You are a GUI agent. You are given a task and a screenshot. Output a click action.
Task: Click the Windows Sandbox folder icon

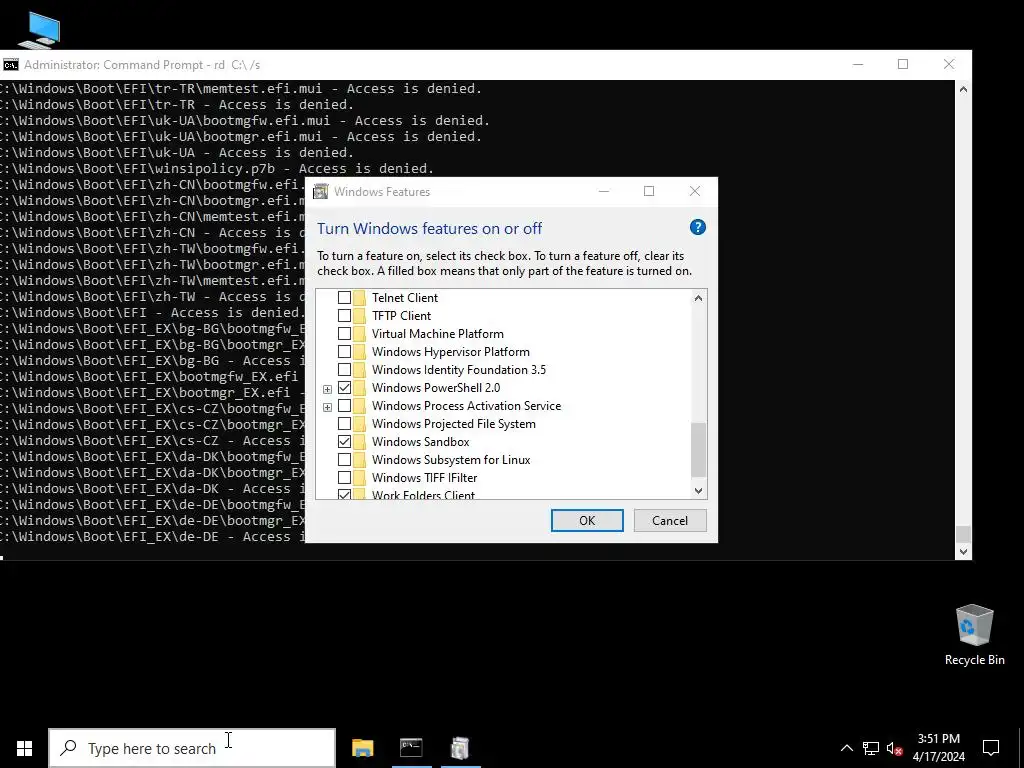tap(360, 441)
